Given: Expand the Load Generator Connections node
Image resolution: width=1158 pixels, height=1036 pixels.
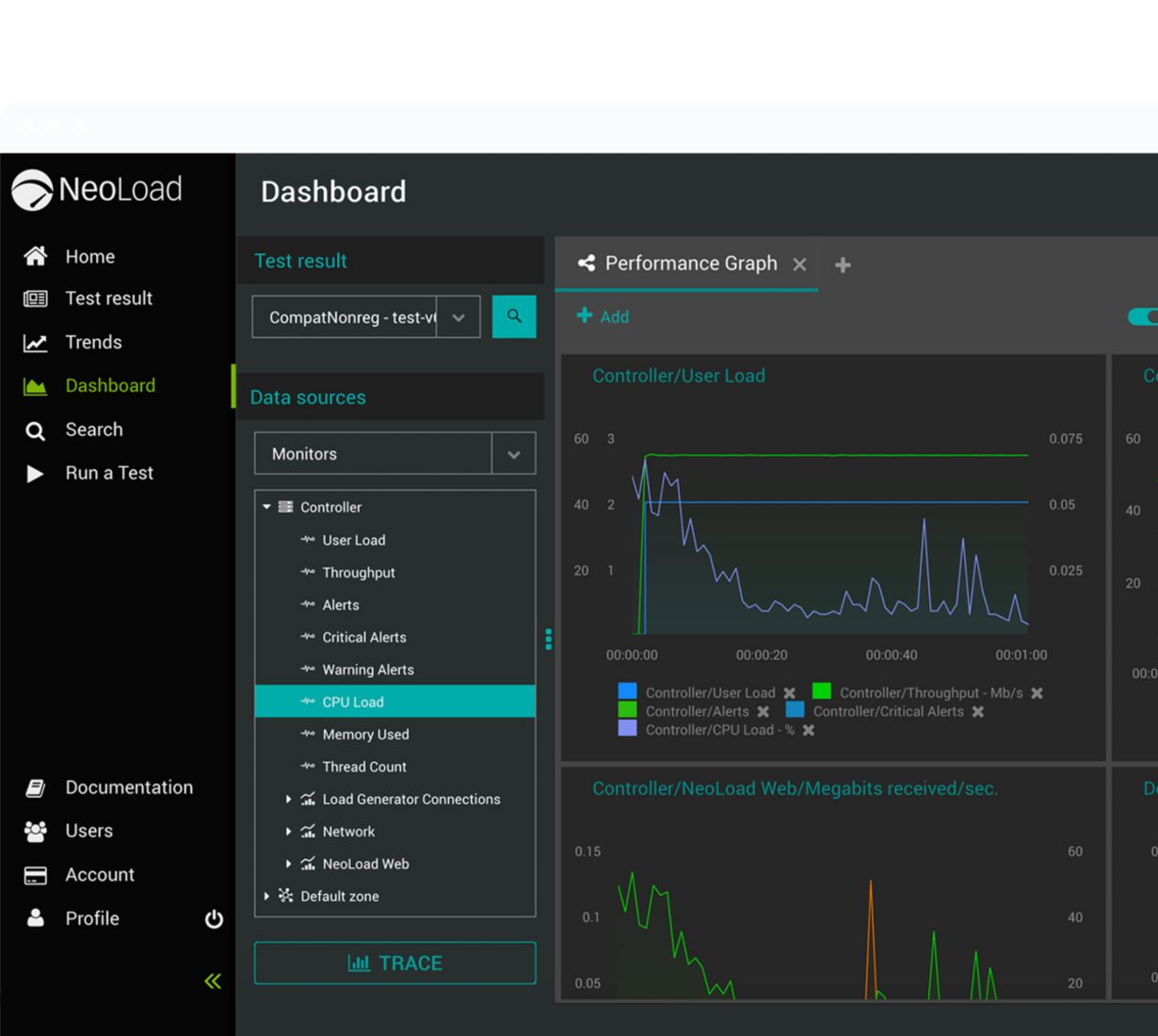Looking at the screenshot, I should point(288,800).
